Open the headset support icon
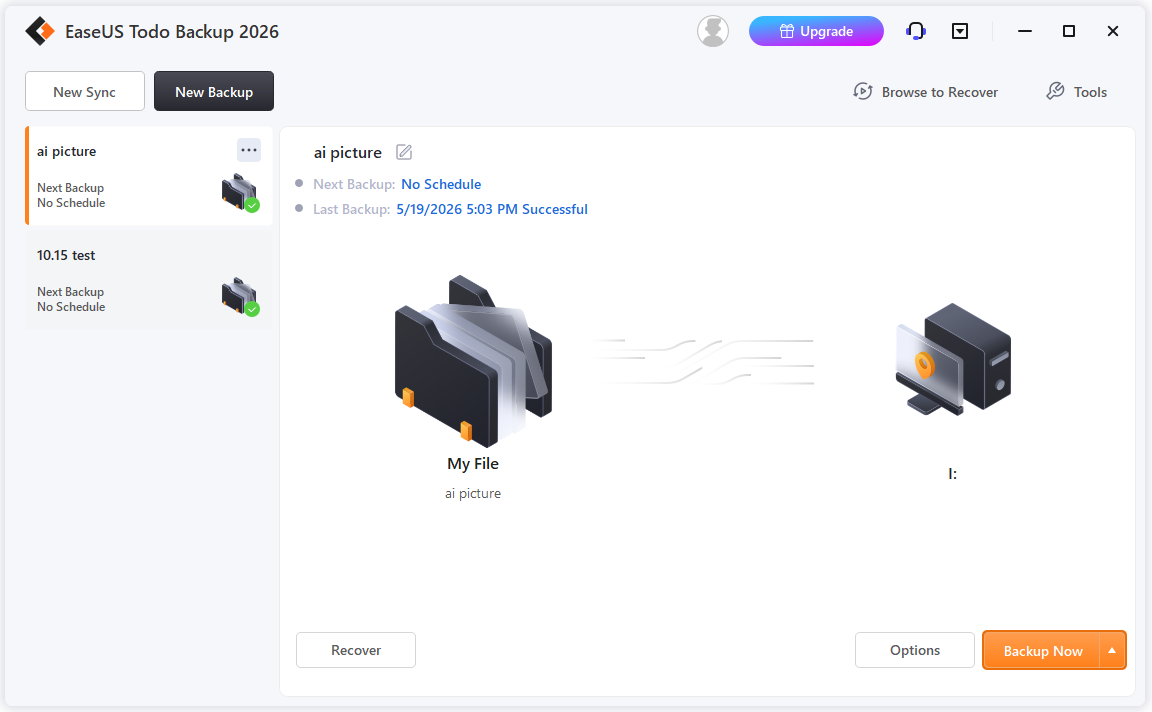The width and height of the screenshot is (1152, 712). click(915, 31)
